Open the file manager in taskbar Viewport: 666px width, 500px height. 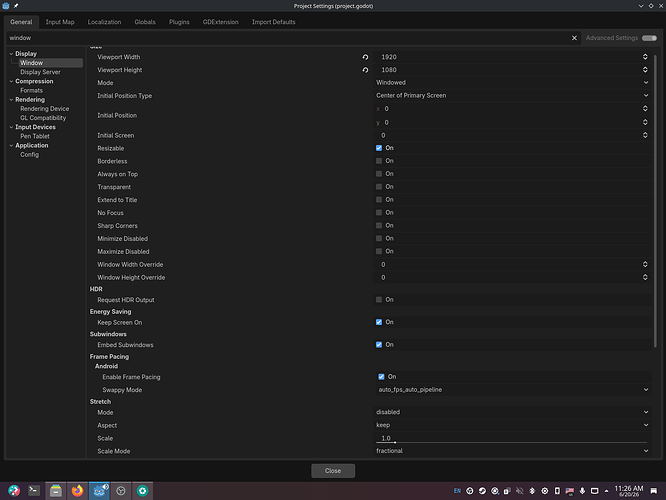56,491
